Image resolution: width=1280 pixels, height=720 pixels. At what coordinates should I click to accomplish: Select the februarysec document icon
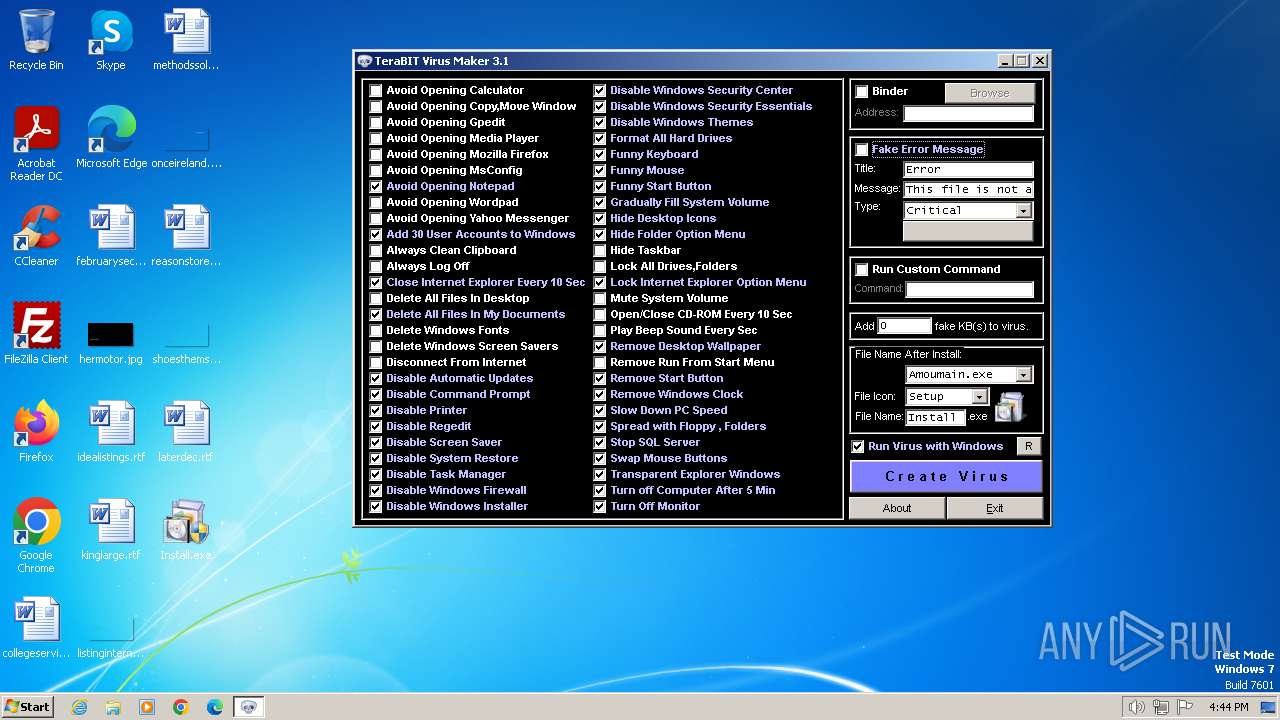click(x=111, y=236)
